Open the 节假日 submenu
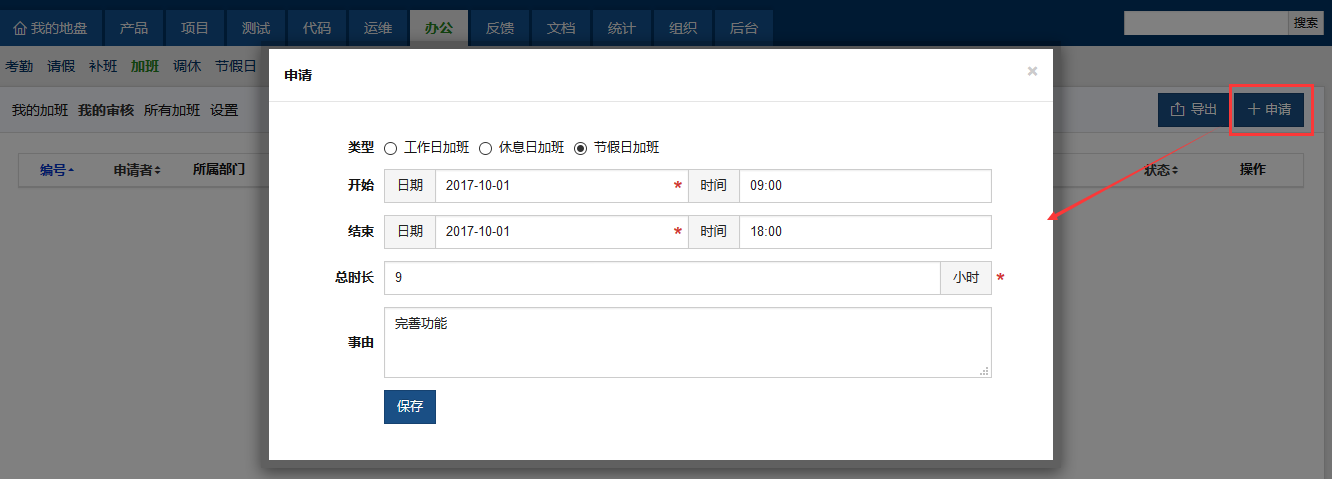Image resolution: width=1332 pixels, height=479 pixels. click(236, 67)
